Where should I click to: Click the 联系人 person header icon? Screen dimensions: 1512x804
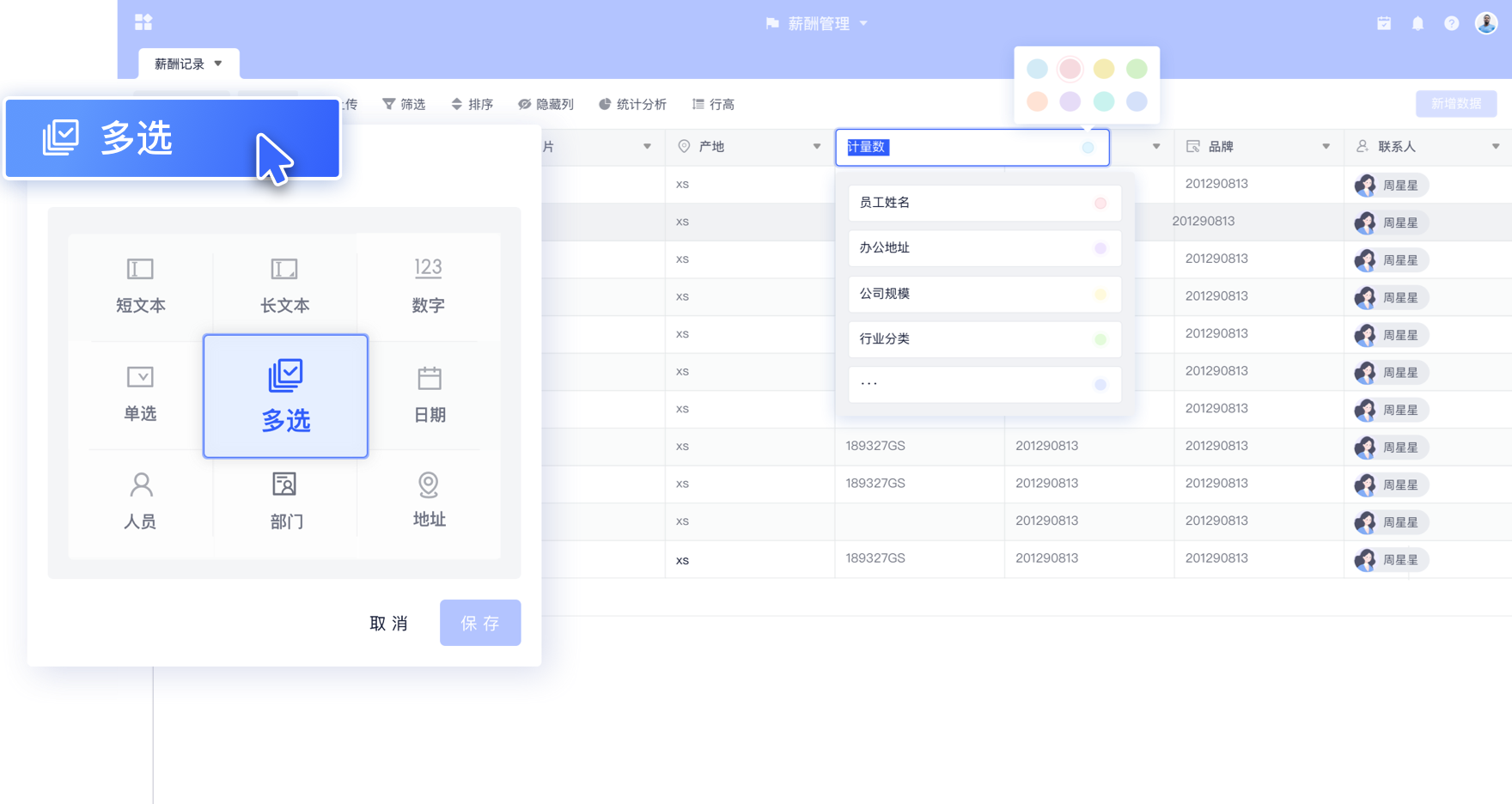tap(1363, 147)
